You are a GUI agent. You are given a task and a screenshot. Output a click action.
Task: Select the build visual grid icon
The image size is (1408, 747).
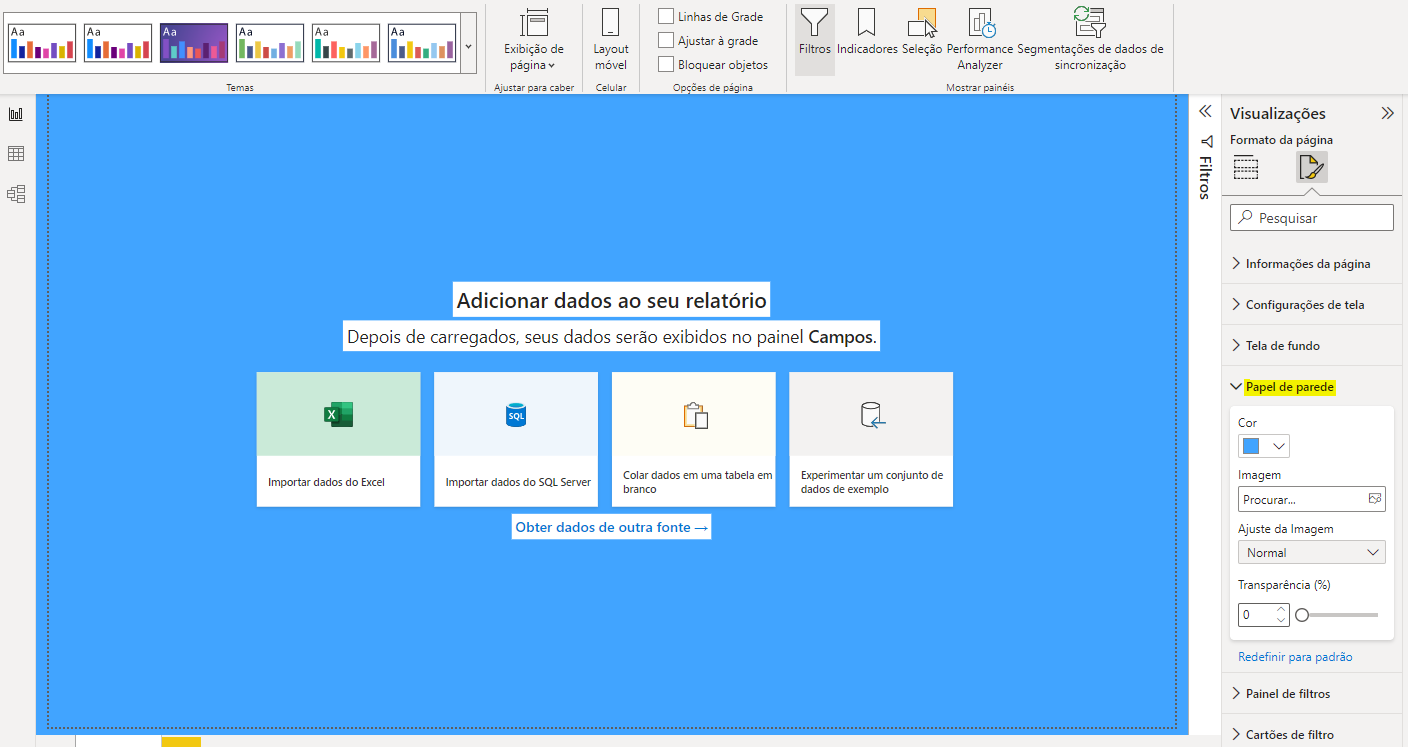[x=1246, y=168]
